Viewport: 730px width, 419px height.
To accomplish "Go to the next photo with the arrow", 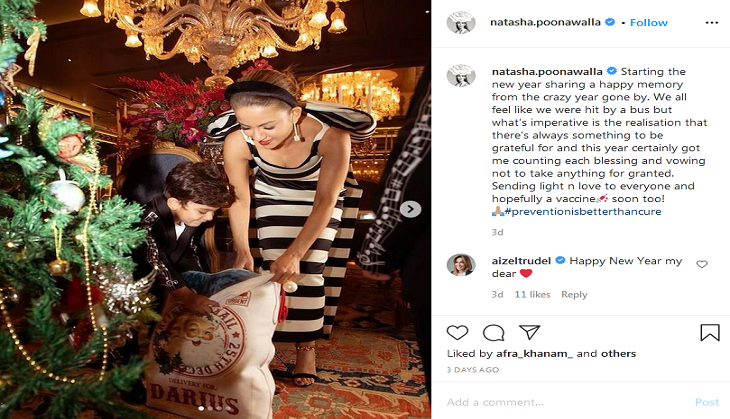I will [x=410, y=209].
